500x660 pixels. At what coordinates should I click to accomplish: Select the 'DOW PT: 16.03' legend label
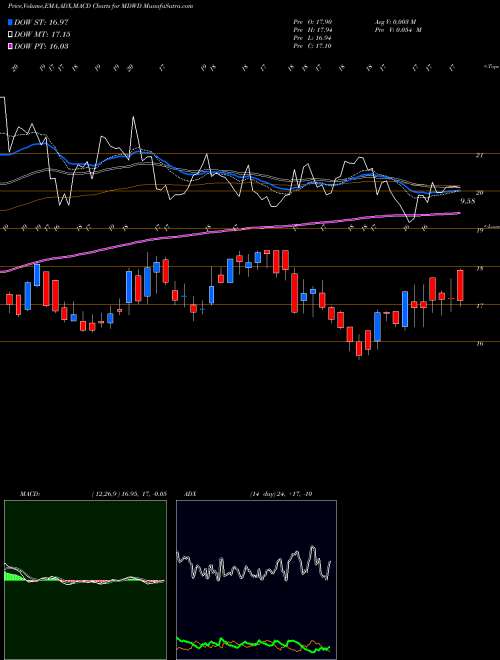coord(41,47)
